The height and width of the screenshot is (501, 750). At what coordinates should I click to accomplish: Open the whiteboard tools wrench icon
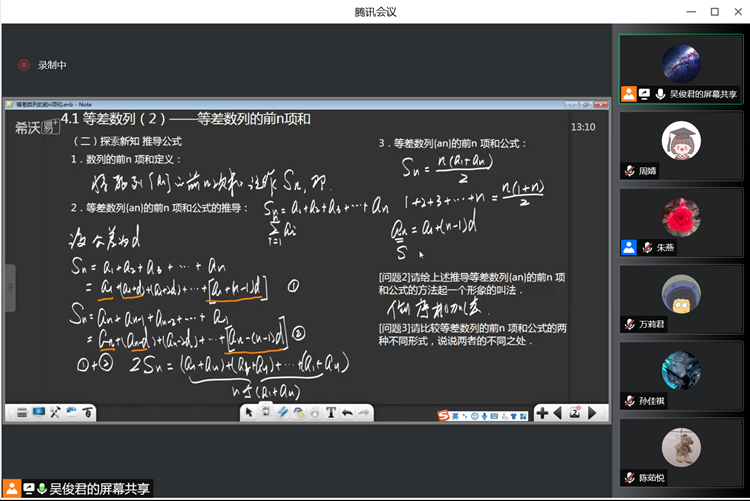pyautogui.click(x=55, y=413)
